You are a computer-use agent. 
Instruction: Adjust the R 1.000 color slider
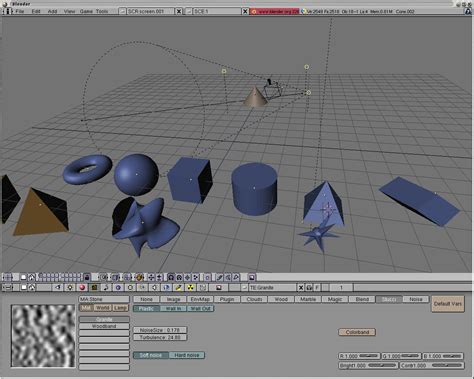point(359,356)
